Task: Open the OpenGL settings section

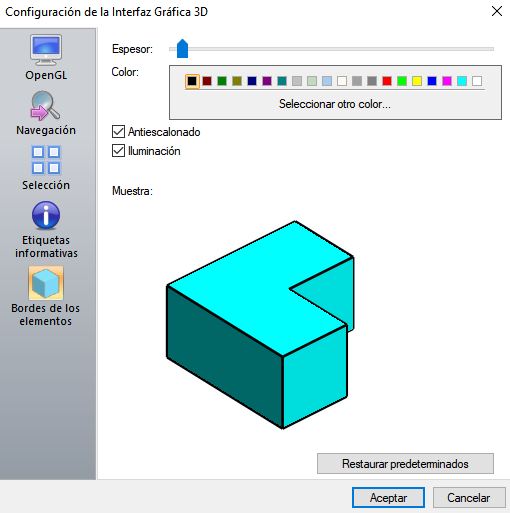Action: [46, 58]
